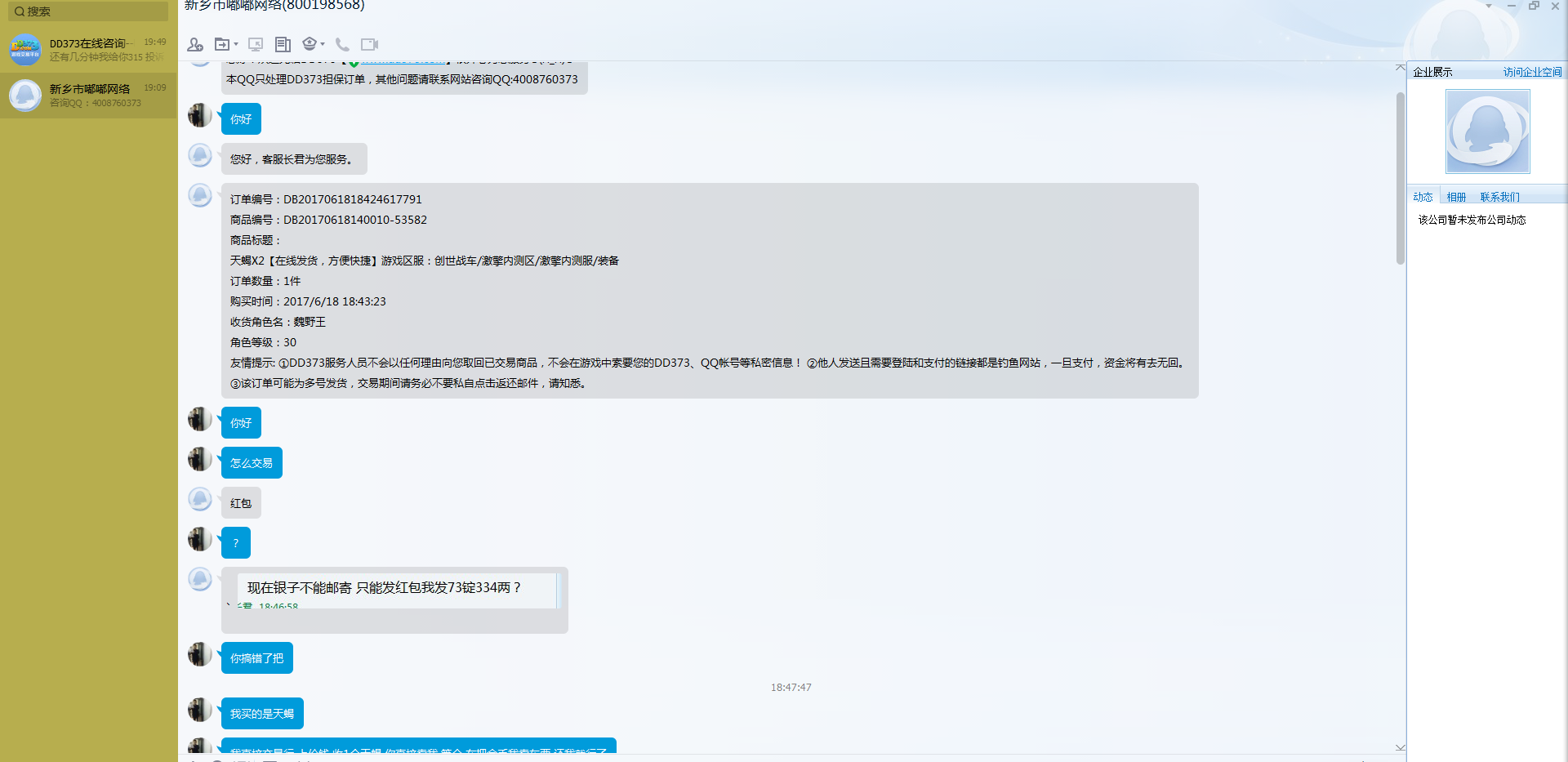
Task: Restore down the chat window
Action: point(1534,6)
